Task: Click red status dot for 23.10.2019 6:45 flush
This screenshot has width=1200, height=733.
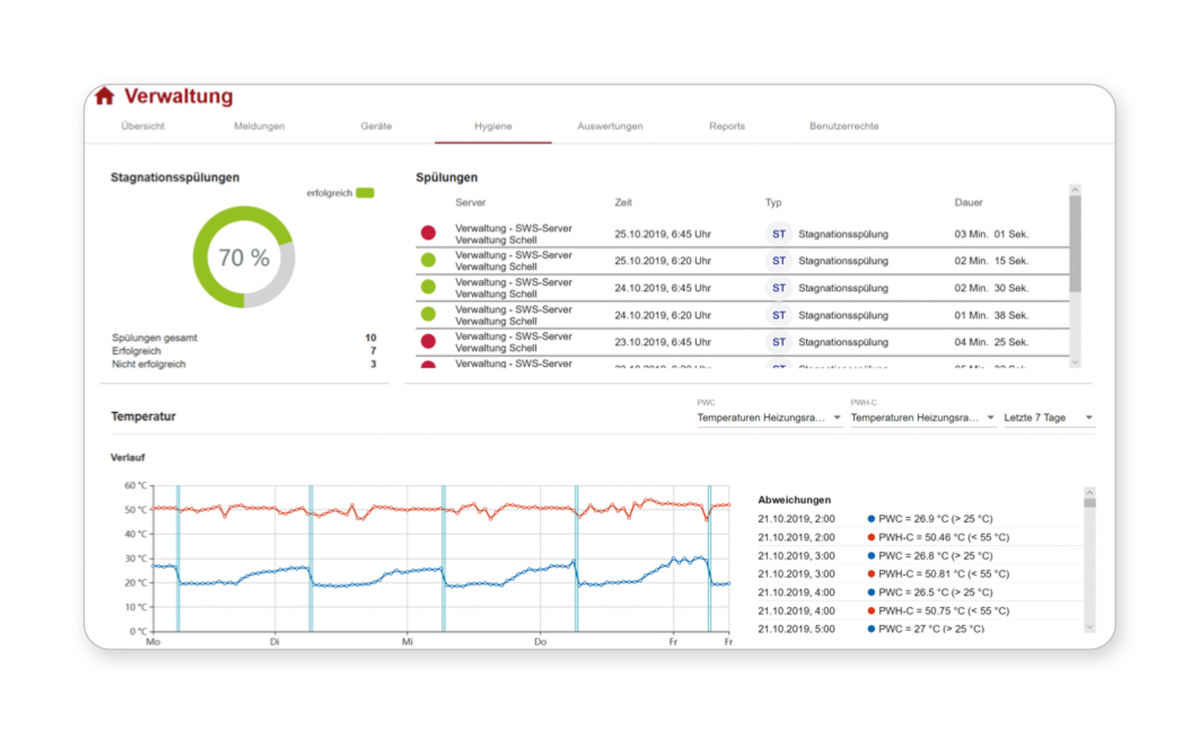Action: coord(428,342)
